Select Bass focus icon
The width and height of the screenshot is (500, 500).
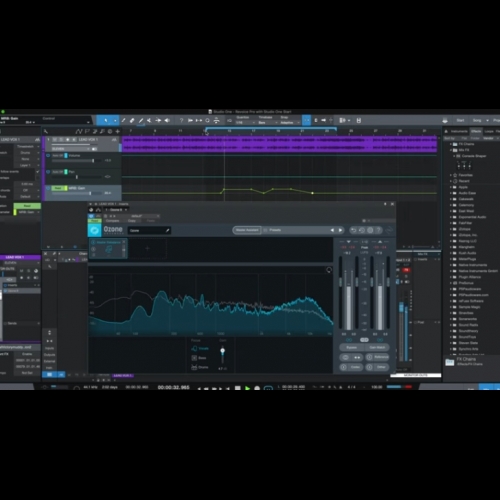tap(195, 358)
